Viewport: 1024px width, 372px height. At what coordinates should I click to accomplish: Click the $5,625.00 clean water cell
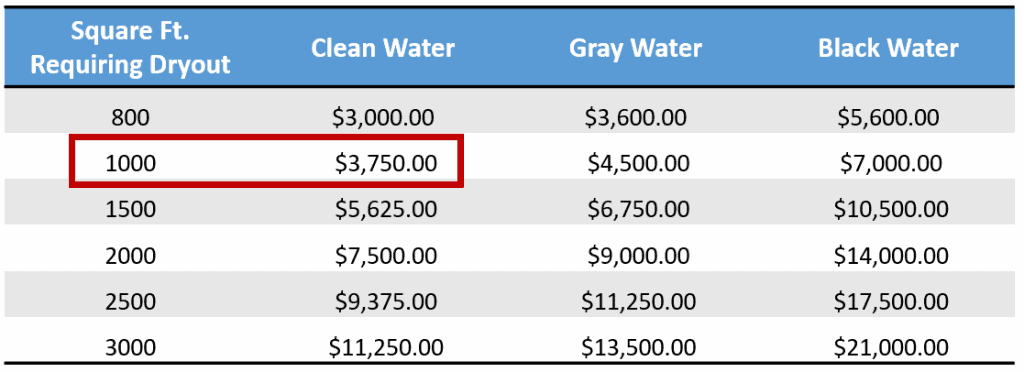385,209
